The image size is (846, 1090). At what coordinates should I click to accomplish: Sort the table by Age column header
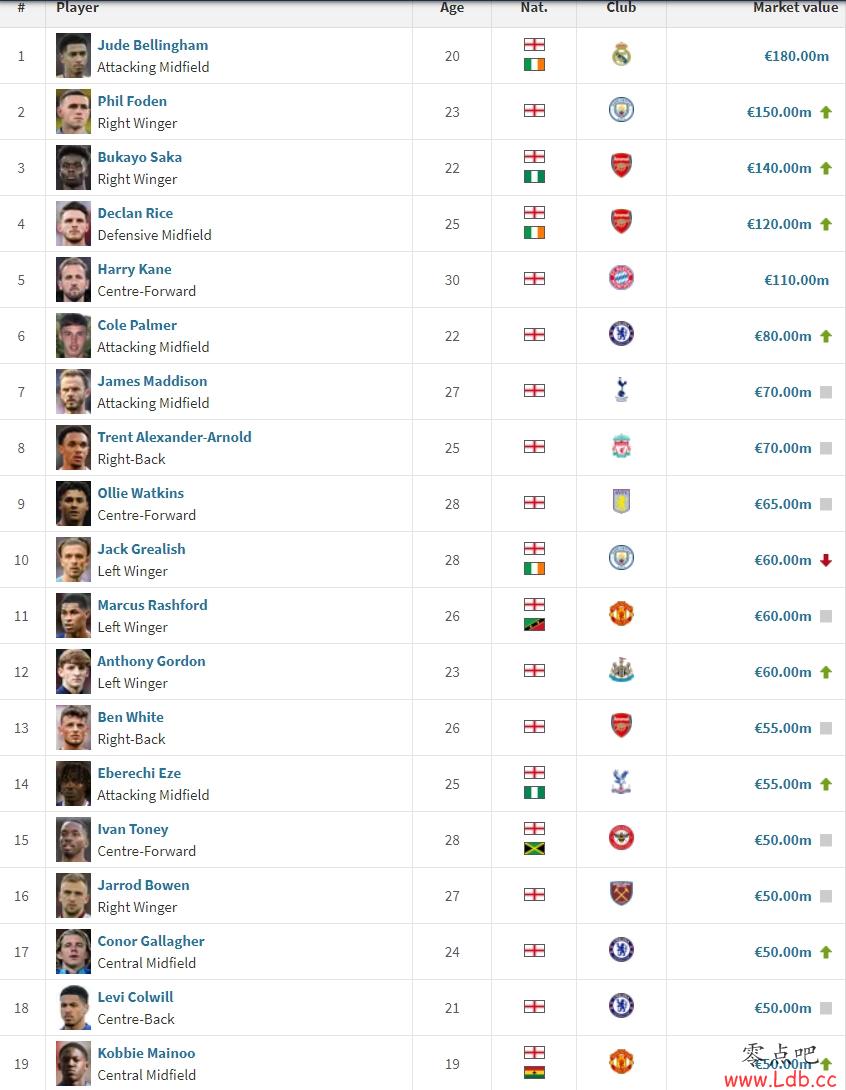[x=452, y=8]
